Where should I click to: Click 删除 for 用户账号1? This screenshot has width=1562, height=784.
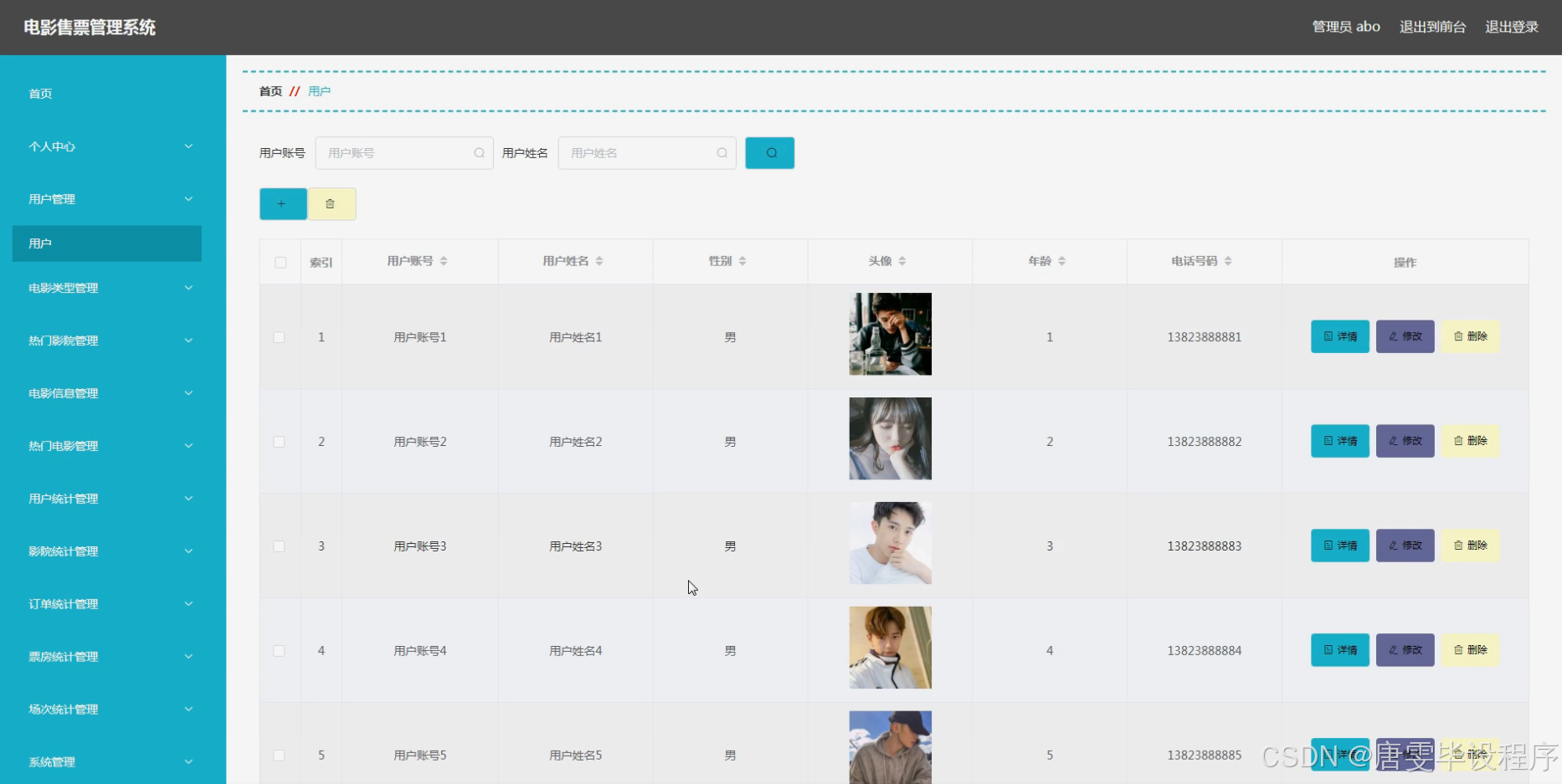[1470, 336]
